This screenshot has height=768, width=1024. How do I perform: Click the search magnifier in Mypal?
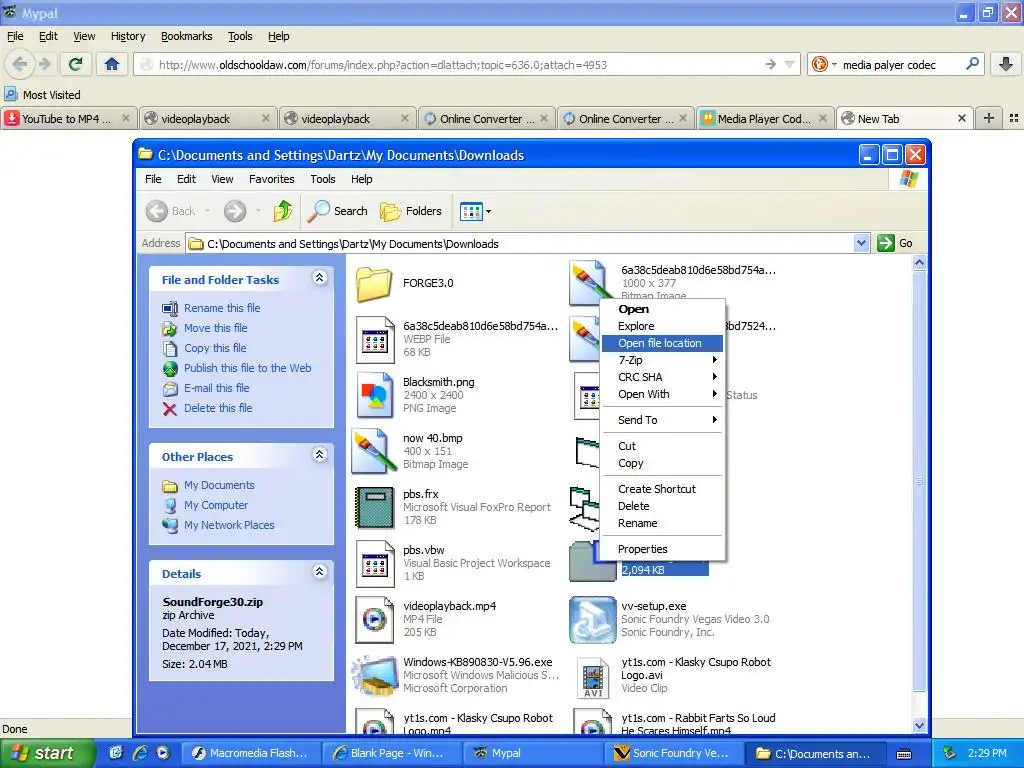(972, 64)
